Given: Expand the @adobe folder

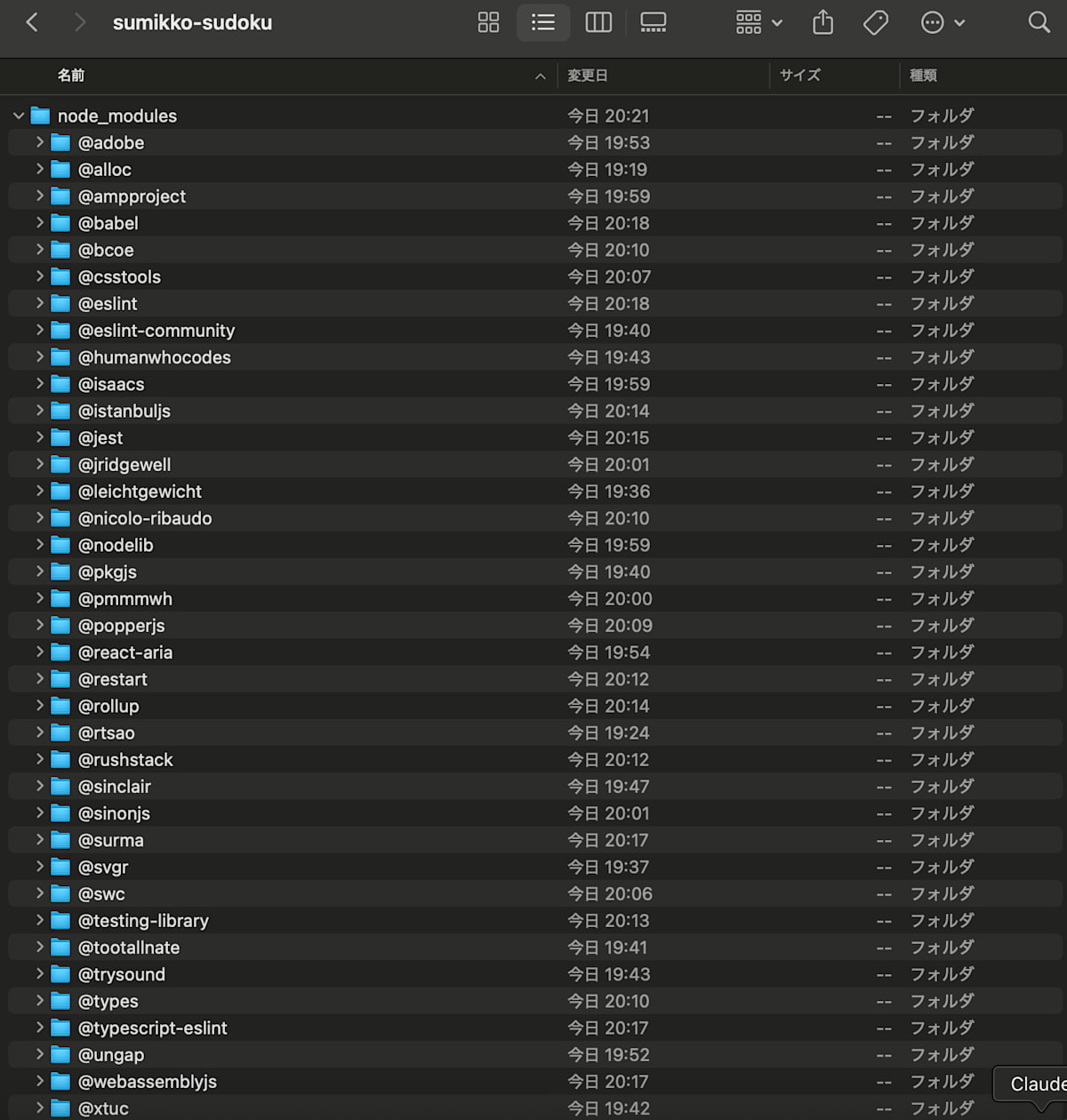Looking at the screenshot, I should (x=39, y=142).
